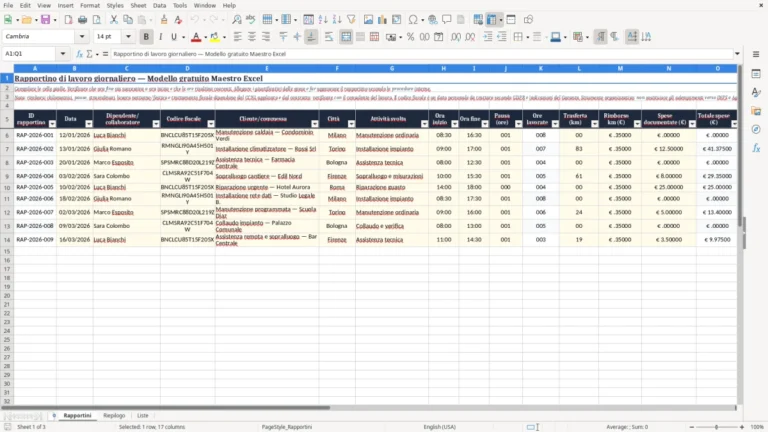Screen dimensions: 768x432
Task: Open the Function Wizard beside the Name Box
Action: [79, 54]
